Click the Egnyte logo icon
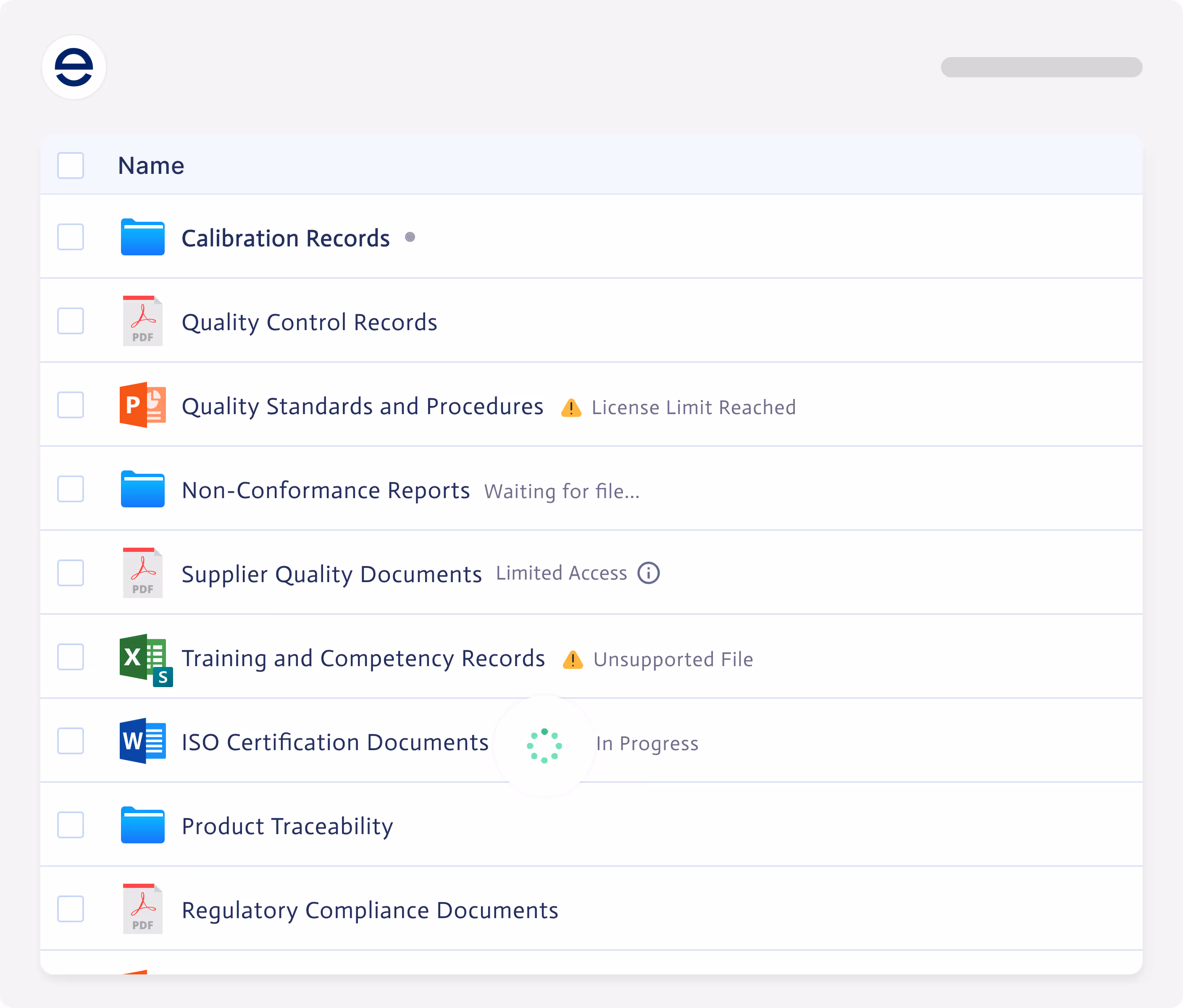Image resolution: width=1183 pixels, height=1008 pixels. (x=74, y=67)
